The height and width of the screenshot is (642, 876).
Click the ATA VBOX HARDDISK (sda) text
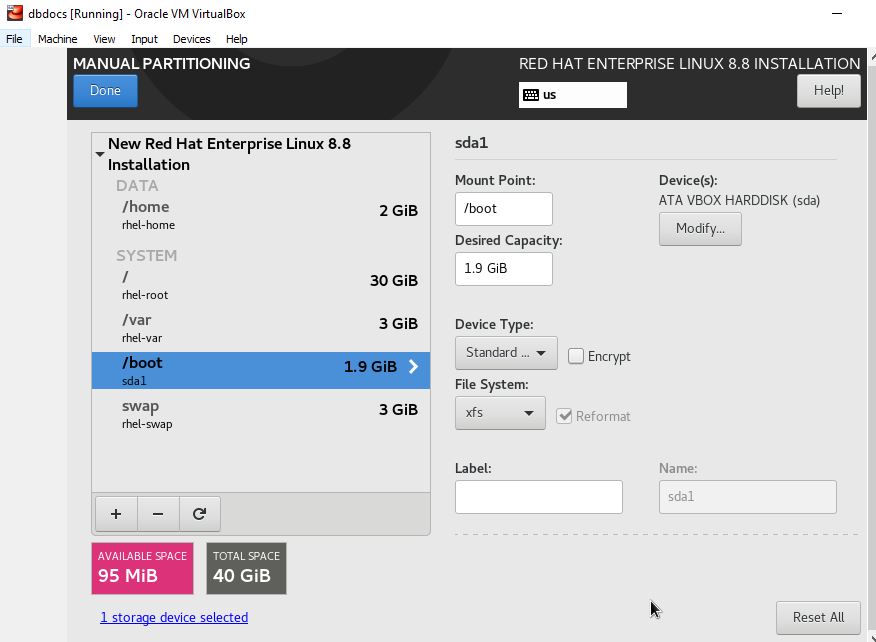tap(739, 200)
